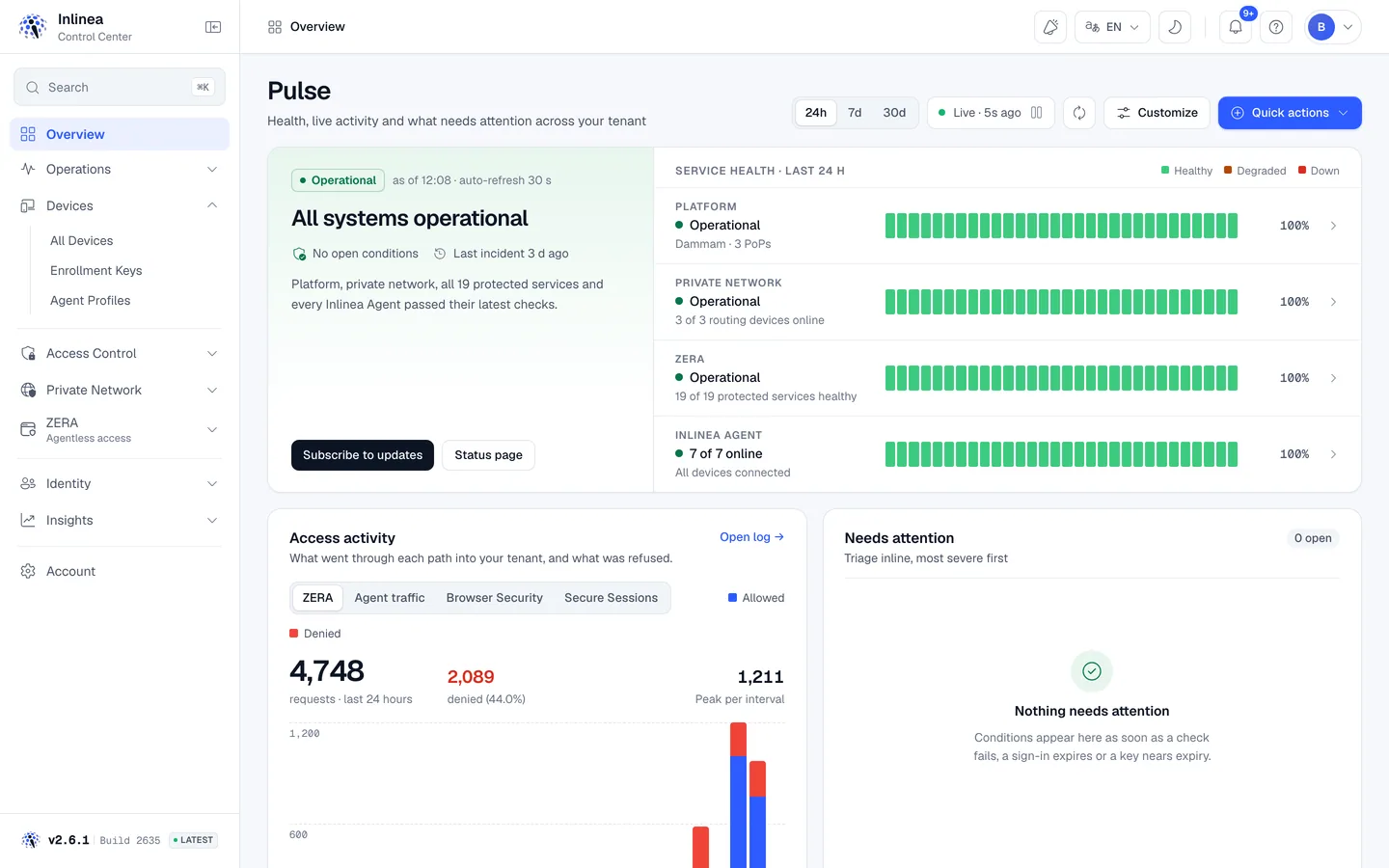Click the ZERA Agentless access sidebar icon

click(28, 429)
